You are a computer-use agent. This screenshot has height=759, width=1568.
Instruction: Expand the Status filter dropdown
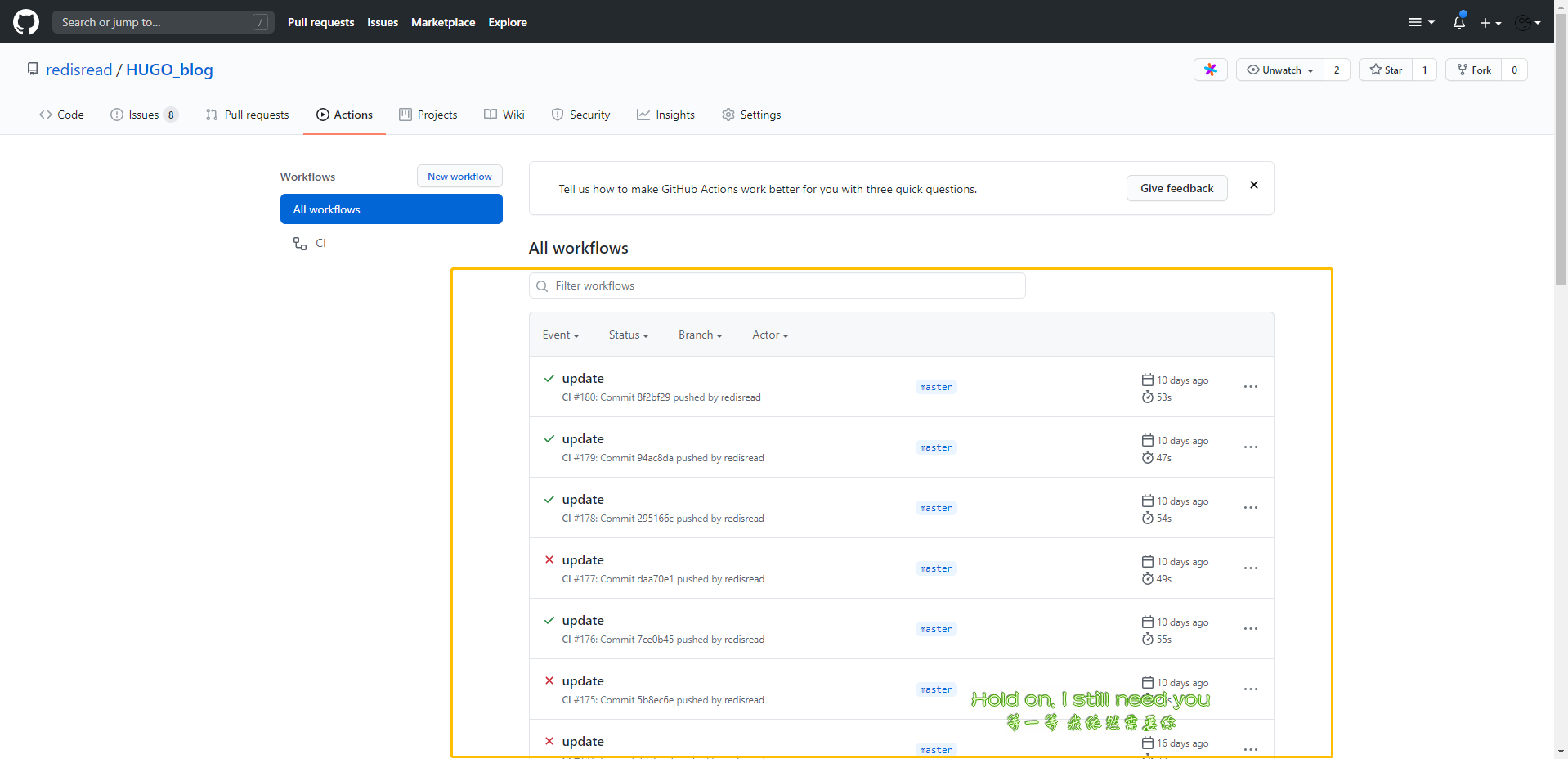point(629,335)
